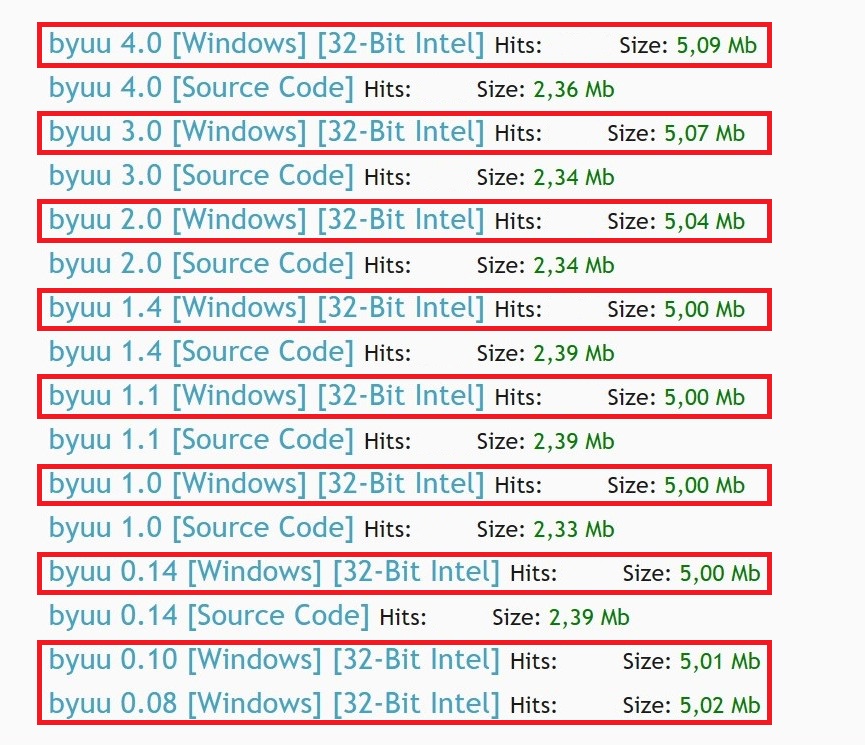865x745 pixels.
Task: Open byuu 0.14 Windows 32-Bit Intel download
Action: pos(274,572)
